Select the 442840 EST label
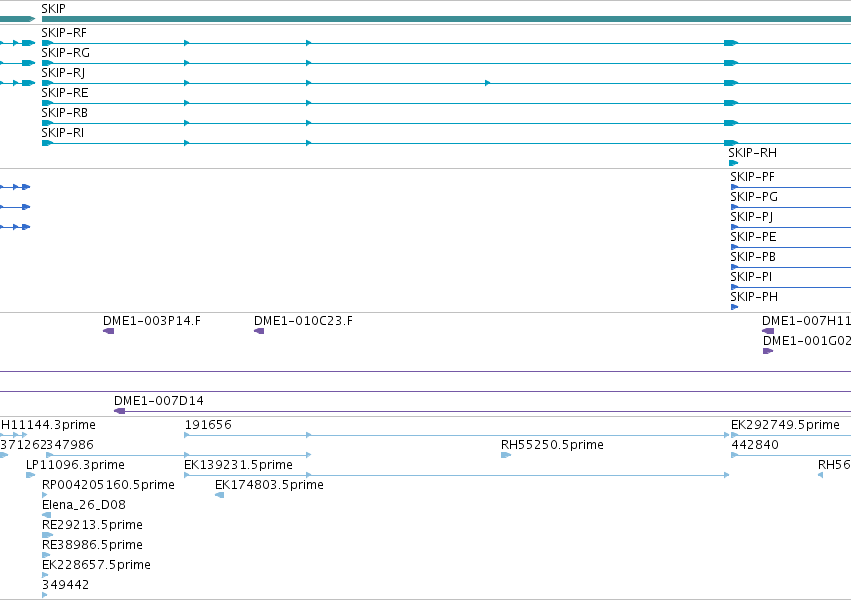Viewport: 851px width, 600px height. pos(755,445)
